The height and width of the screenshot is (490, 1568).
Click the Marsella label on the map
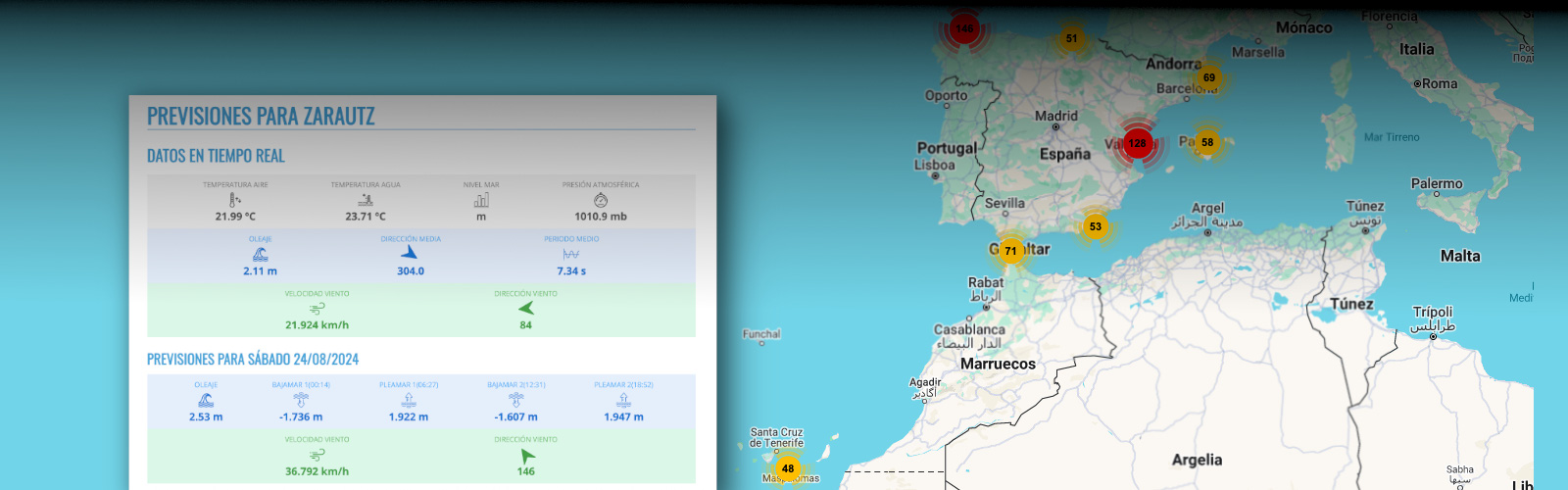pos(1258,52)
